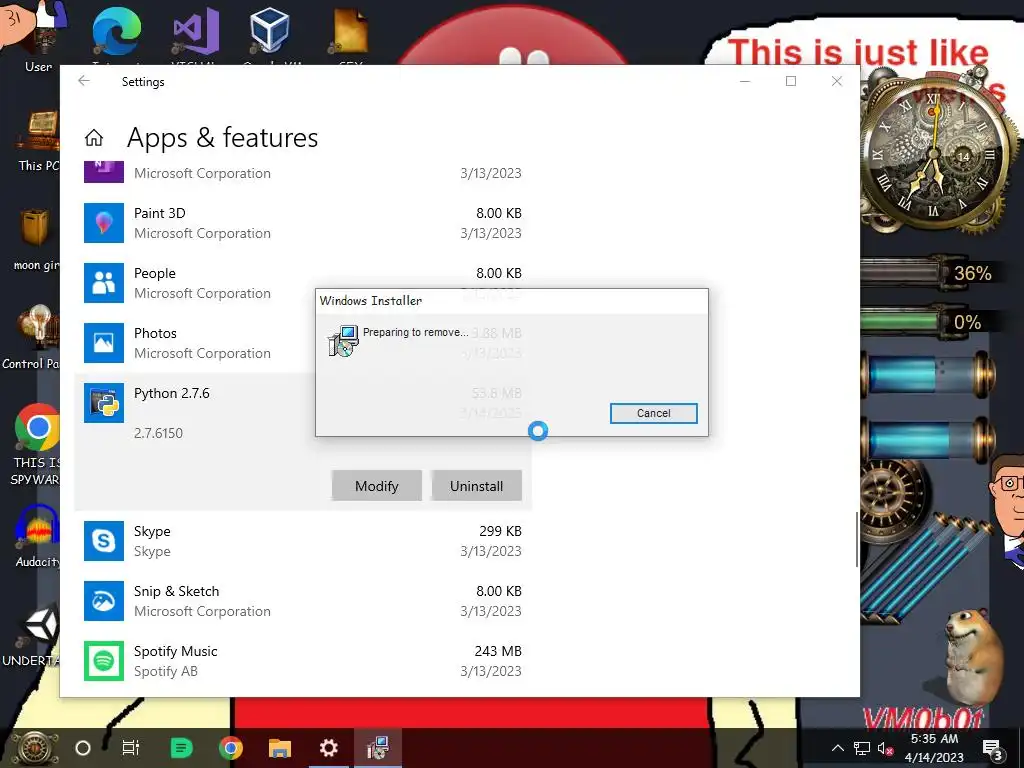Click Modify for Python 2.7.6
The width and height of the screenshot is (1024, 768).
(x=376, y=486)
